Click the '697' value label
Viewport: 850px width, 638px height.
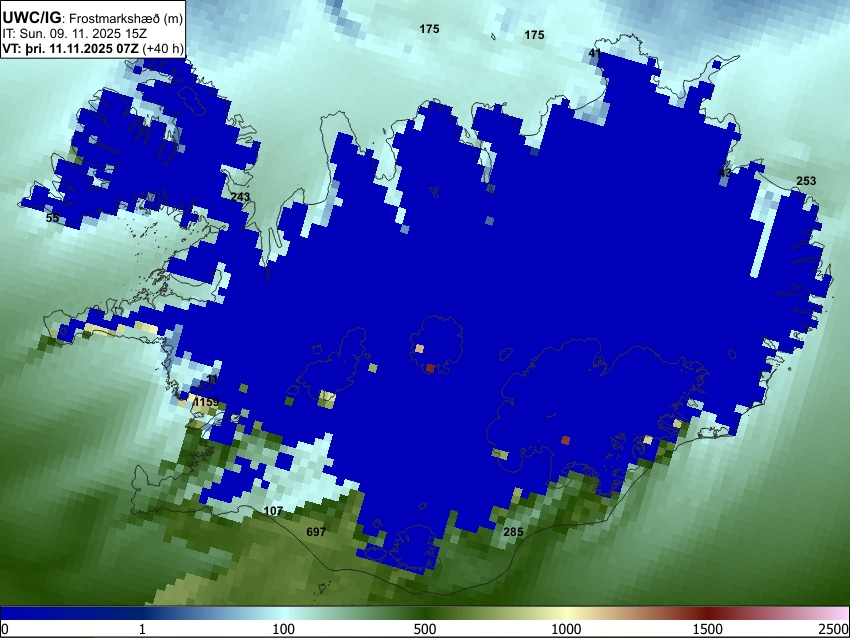coord(316,532)
